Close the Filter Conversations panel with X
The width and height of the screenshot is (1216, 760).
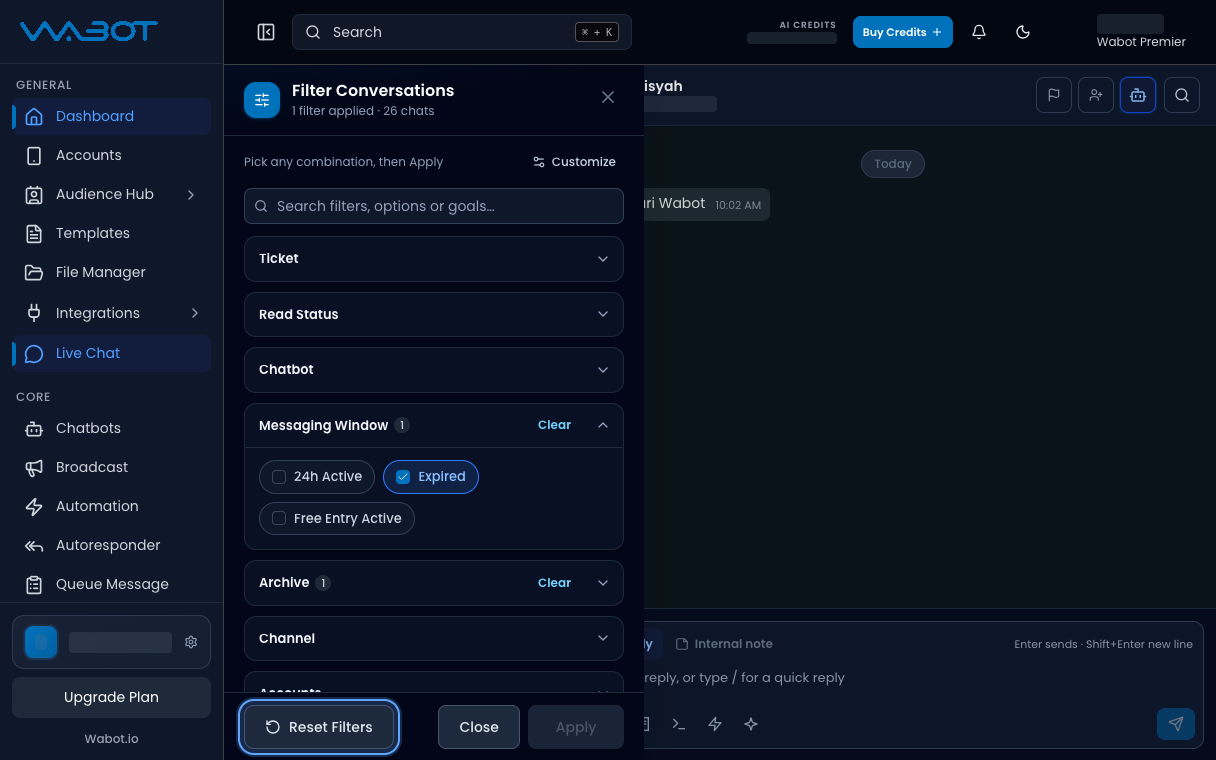[608, 97]
